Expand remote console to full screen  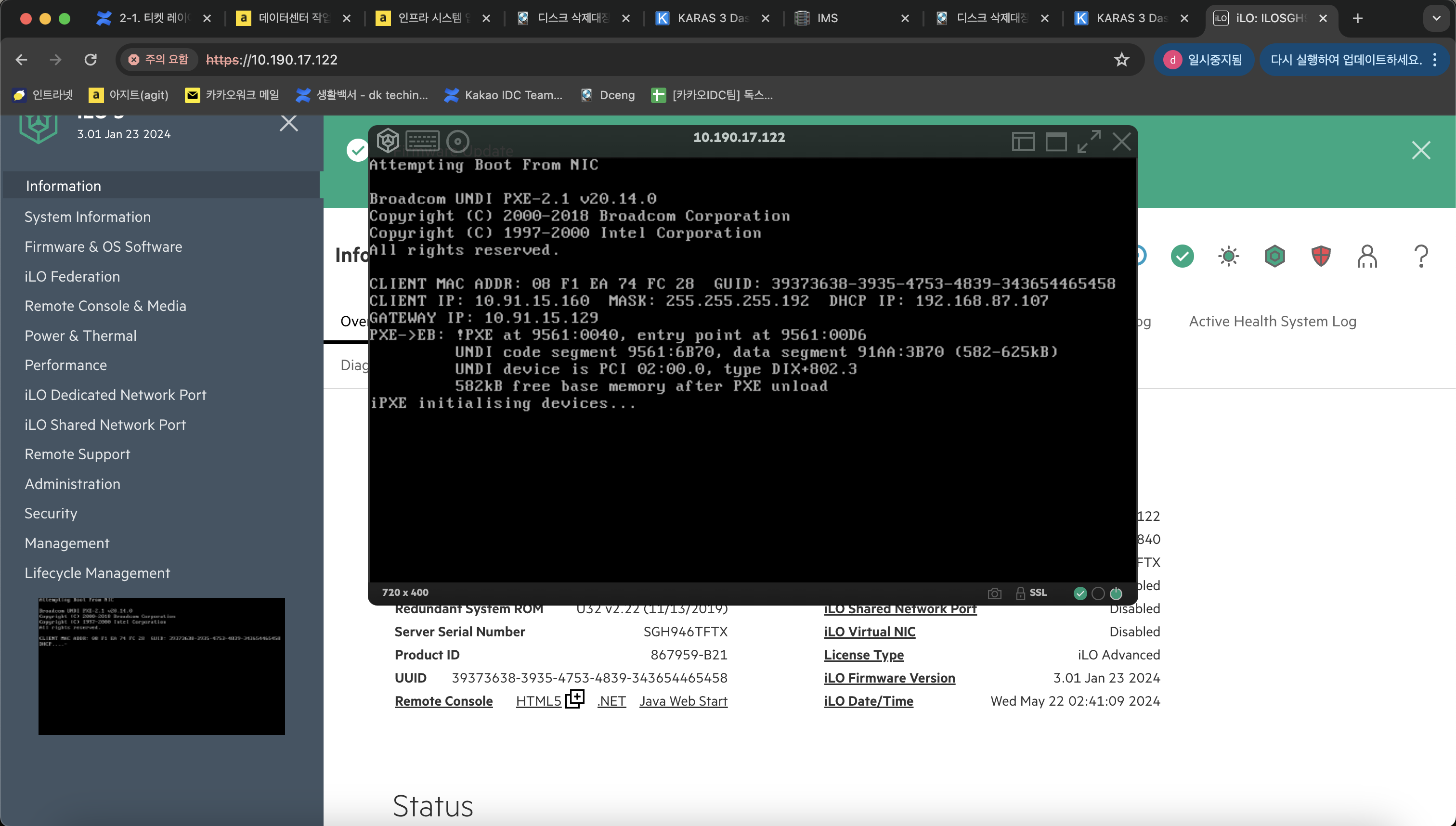(1089, 141)
